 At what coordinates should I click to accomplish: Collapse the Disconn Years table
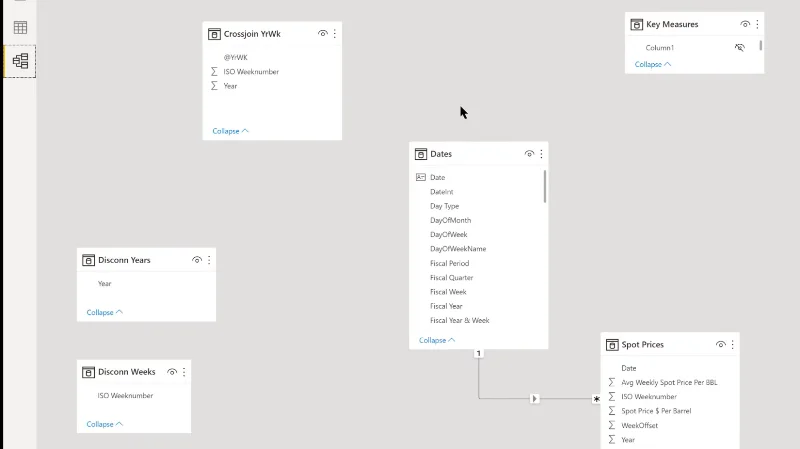pyautogui.click(x=105, y=312)
